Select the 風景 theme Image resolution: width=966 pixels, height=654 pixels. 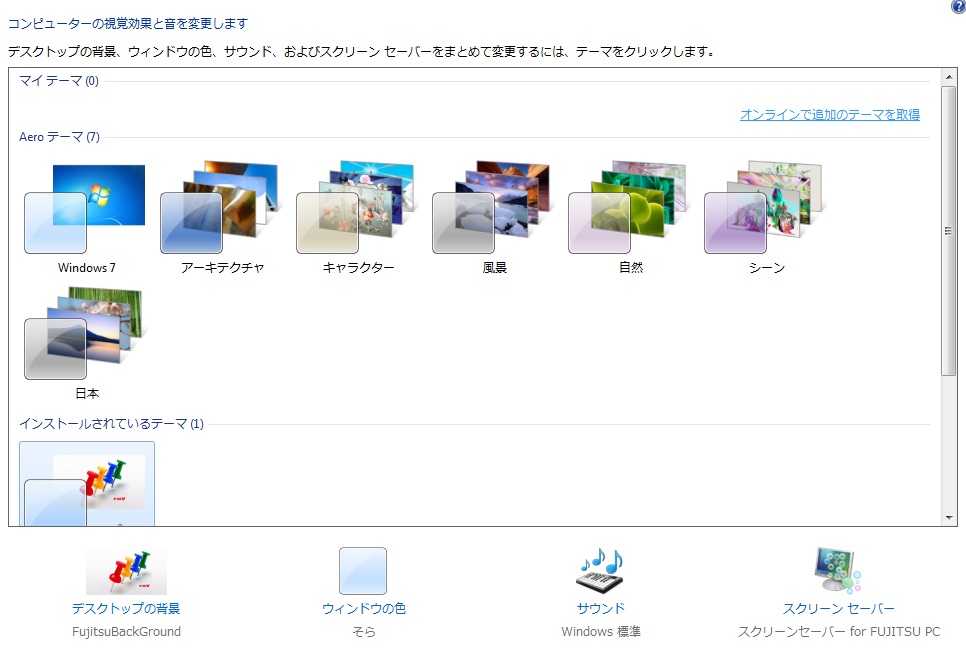495,217
